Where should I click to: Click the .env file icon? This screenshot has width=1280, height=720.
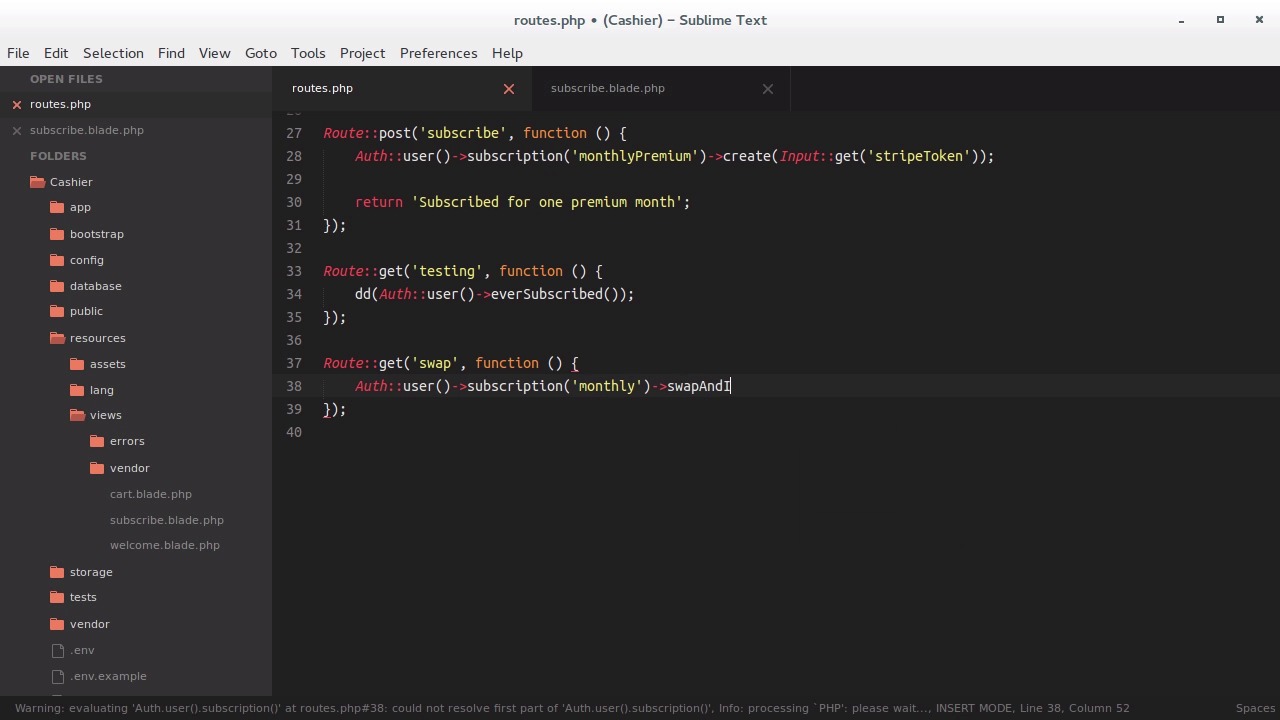tap(57, 650)
